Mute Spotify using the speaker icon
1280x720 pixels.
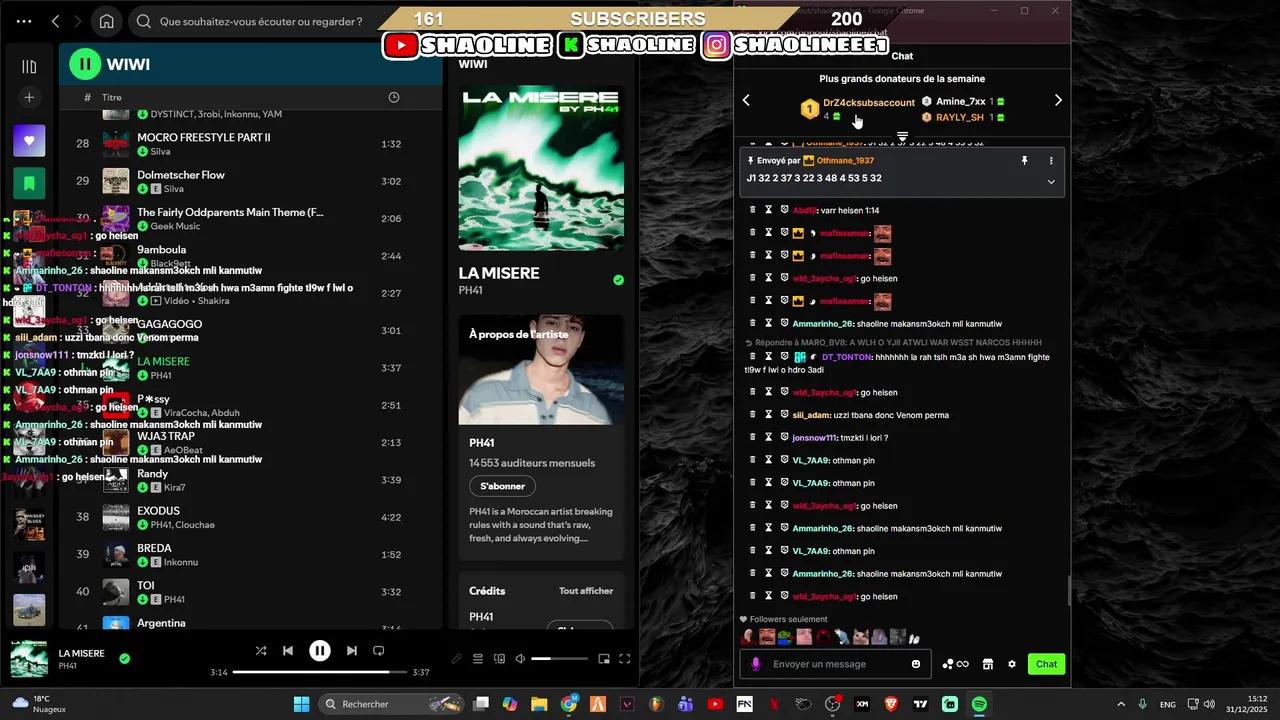(x=520, y=659)
